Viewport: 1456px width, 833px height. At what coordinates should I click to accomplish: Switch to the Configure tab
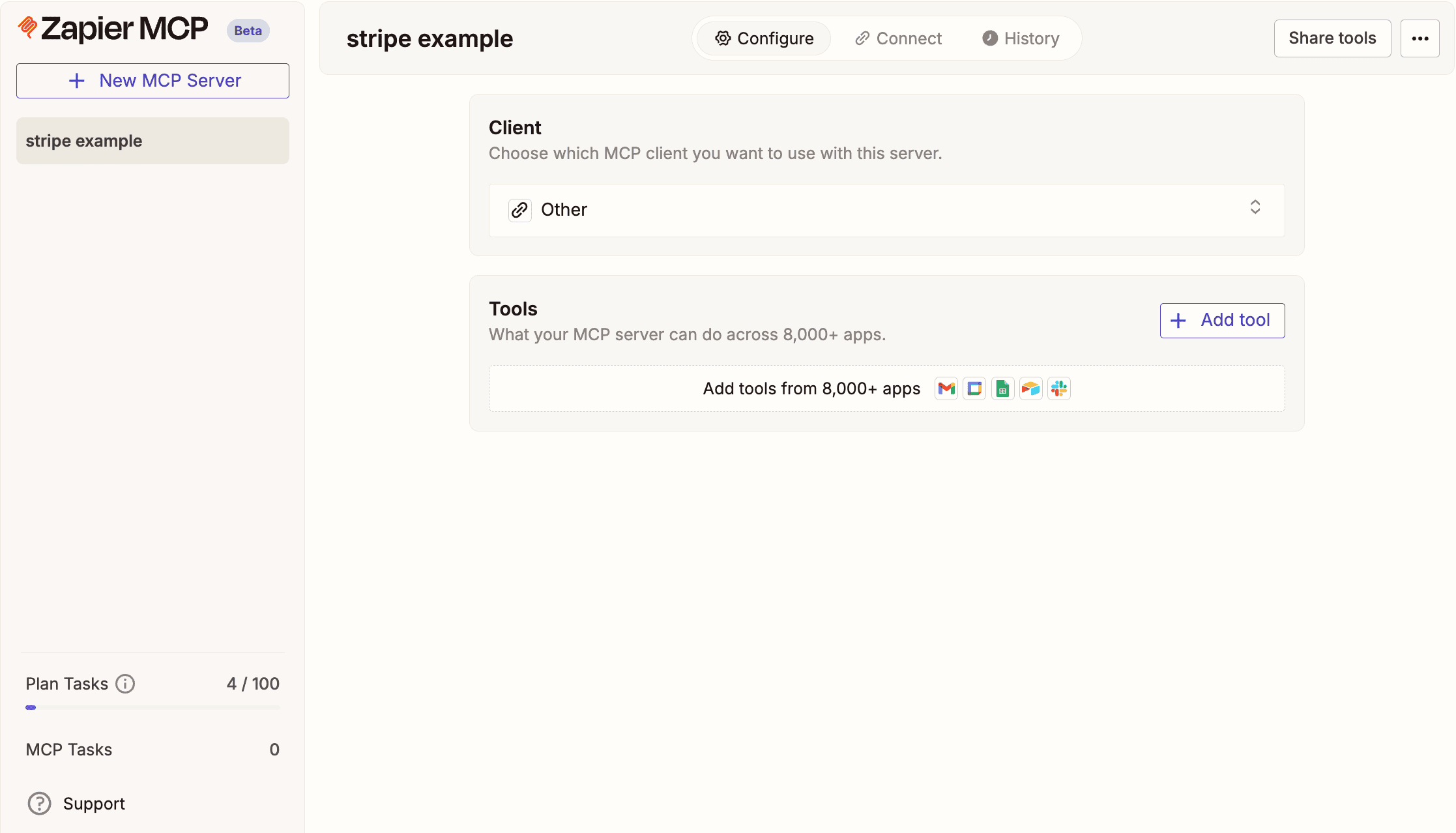(764, 38)
